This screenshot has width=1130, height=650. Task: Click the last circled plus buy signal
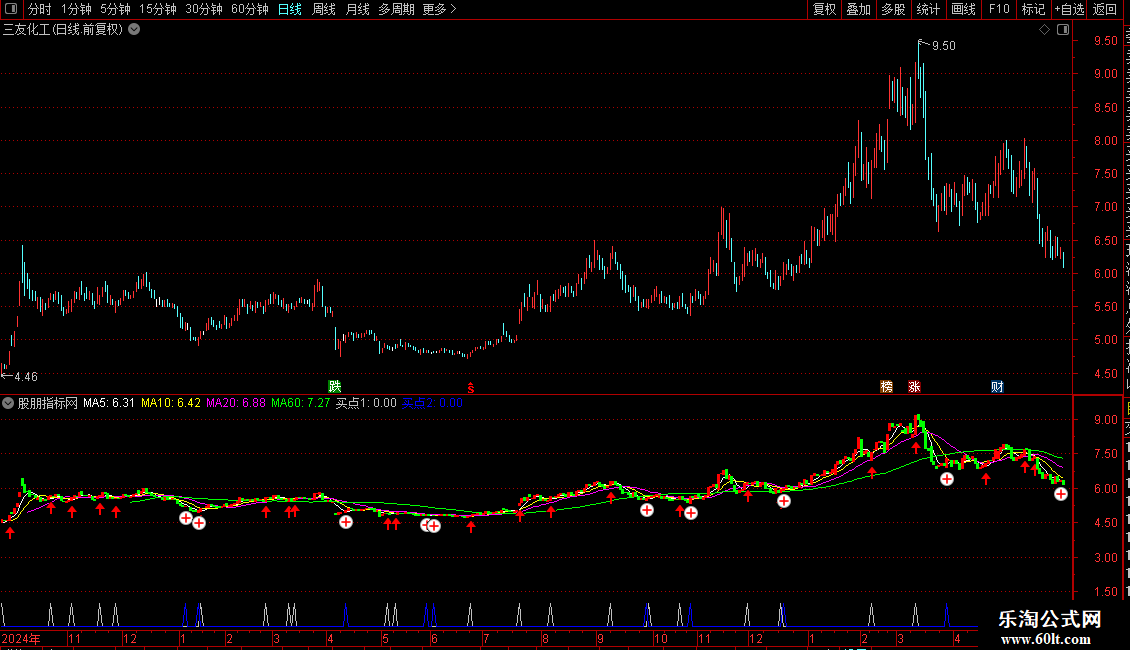(x=1061, y=494)
